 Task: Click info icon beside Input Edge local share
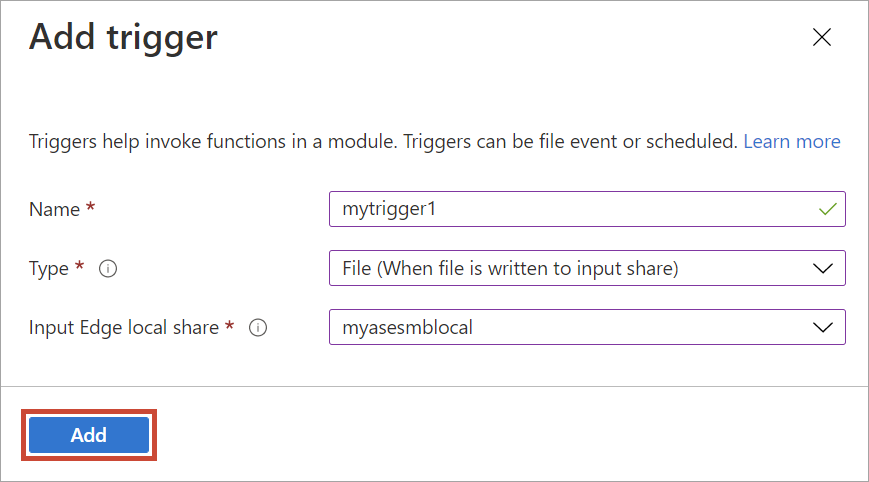click(x=258, y=327)
